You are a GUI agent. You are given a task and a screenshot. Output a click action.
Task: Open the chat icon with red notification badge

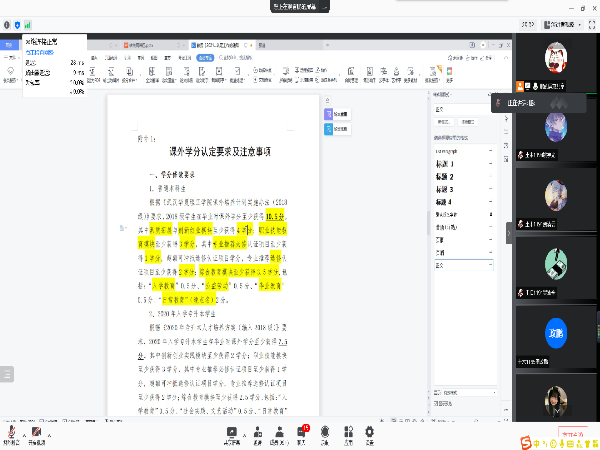301,431
